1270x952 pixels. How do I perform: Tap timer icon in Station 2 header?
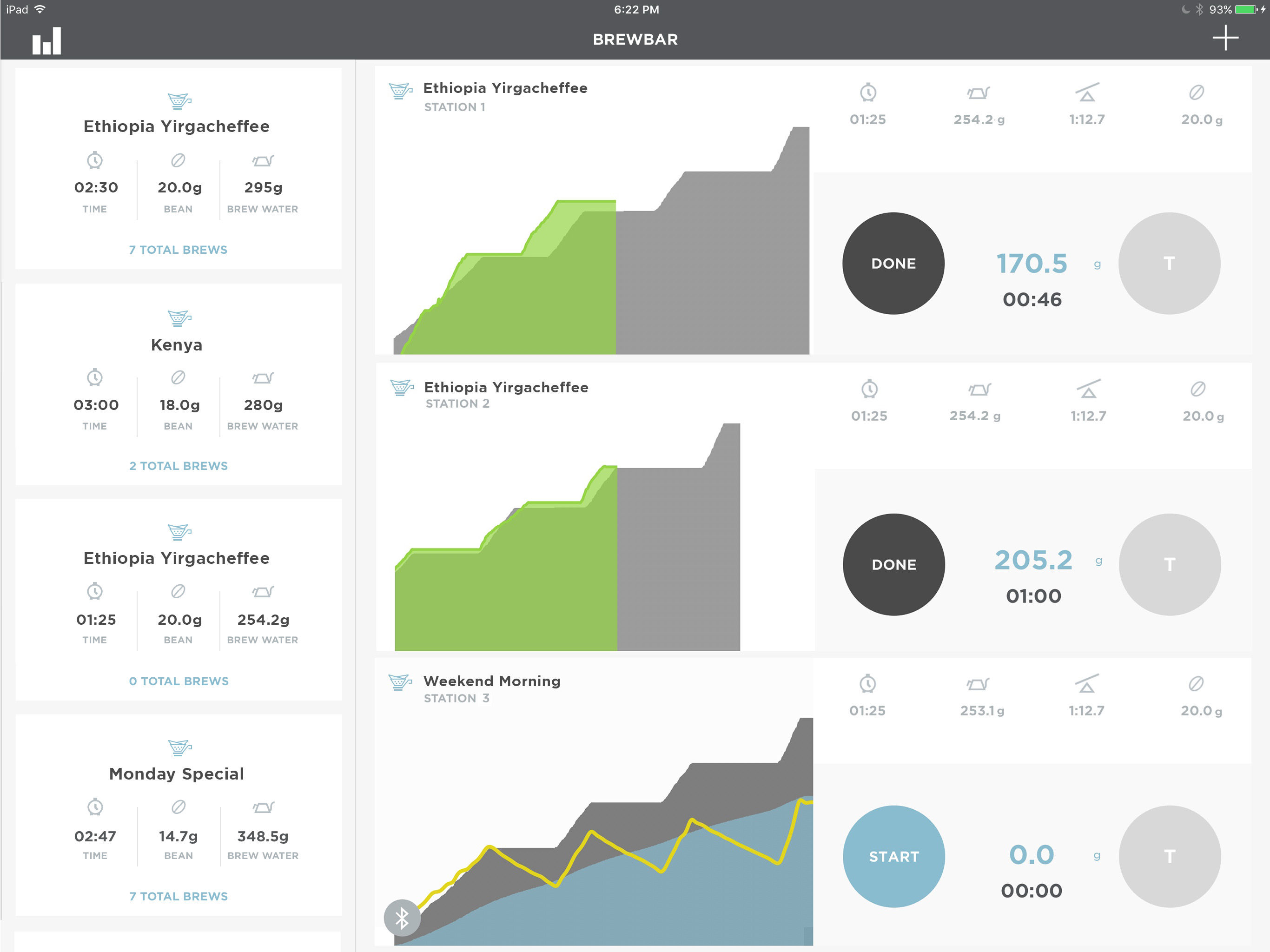point(869,389)
